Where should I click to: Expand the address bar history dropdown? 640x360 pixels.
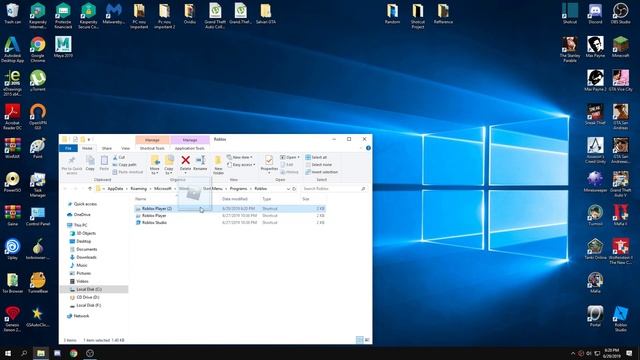(288, 189)
